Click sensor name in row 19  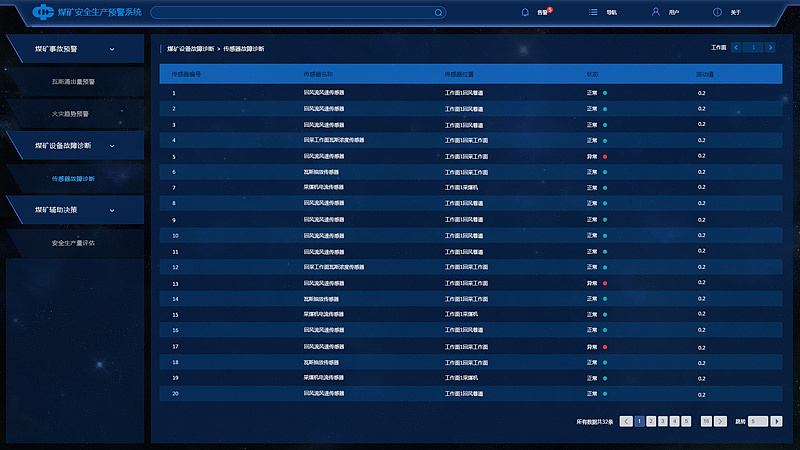click(x=324, y=378)
